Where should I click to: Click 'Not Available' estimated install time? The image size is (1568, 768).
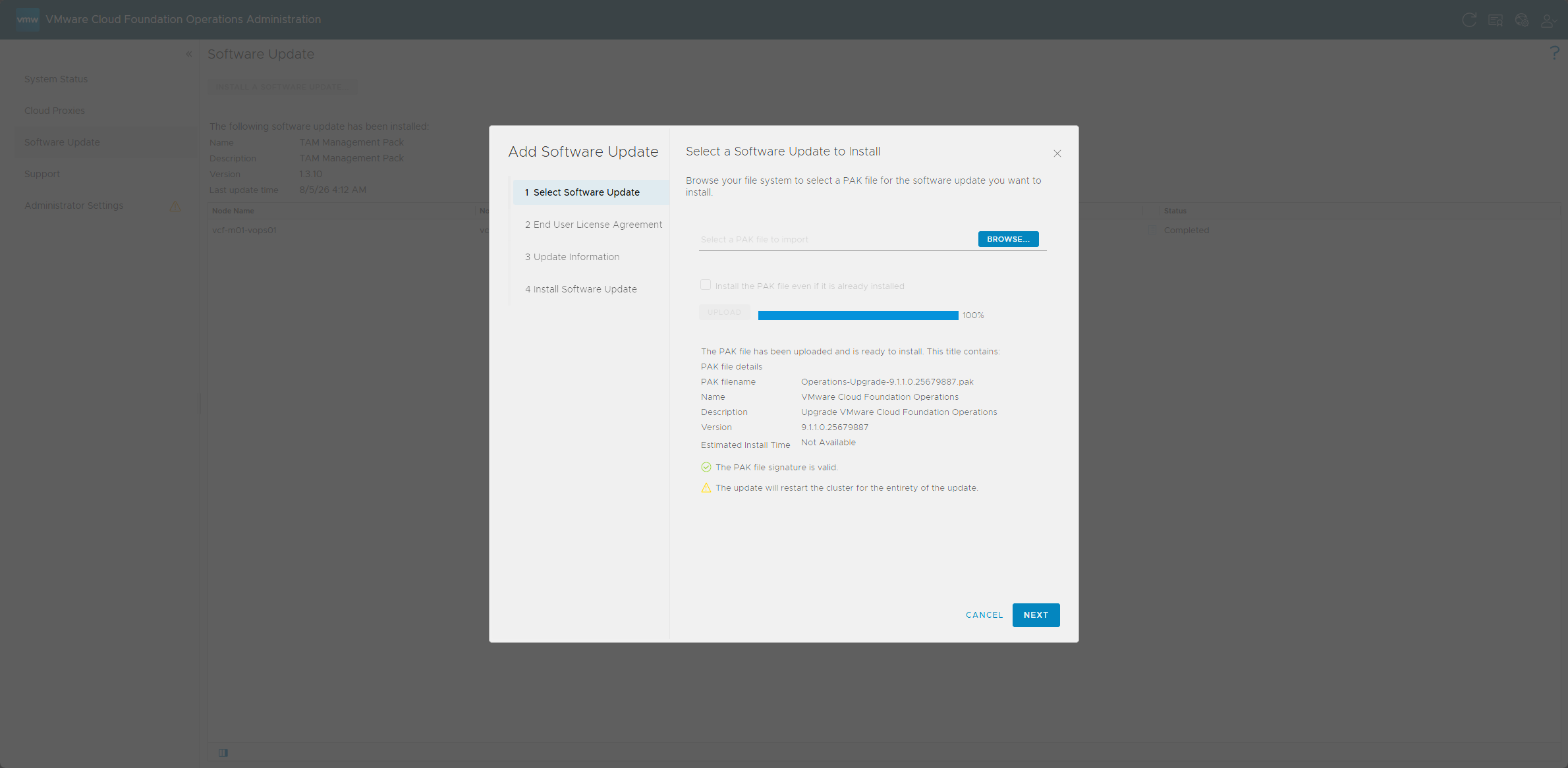pos(828,442)
